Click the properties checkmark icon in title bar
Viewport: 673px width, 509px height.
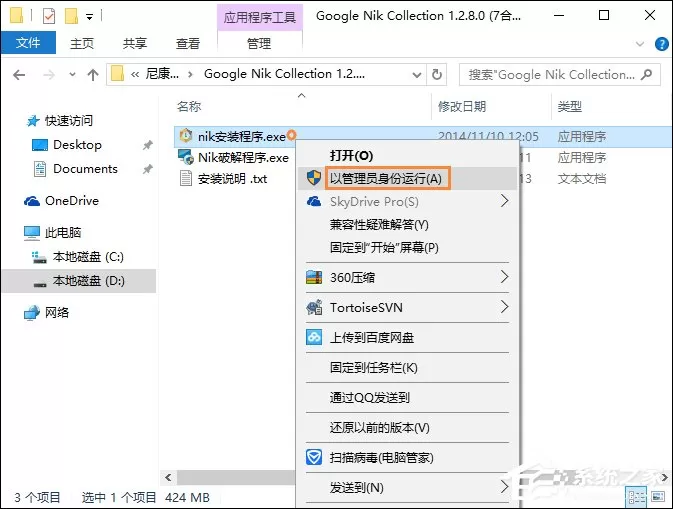click(49, 16)
